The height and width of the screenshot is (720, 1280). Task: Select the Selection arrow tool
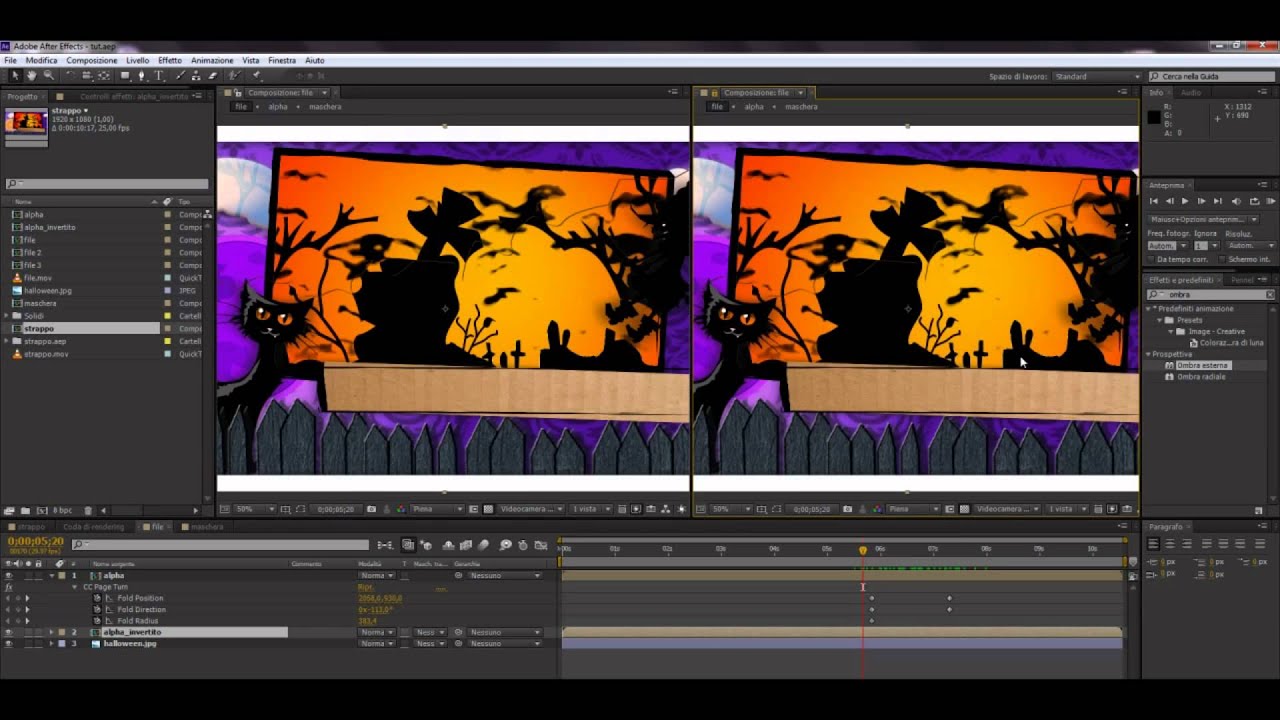tap(15, 76)
